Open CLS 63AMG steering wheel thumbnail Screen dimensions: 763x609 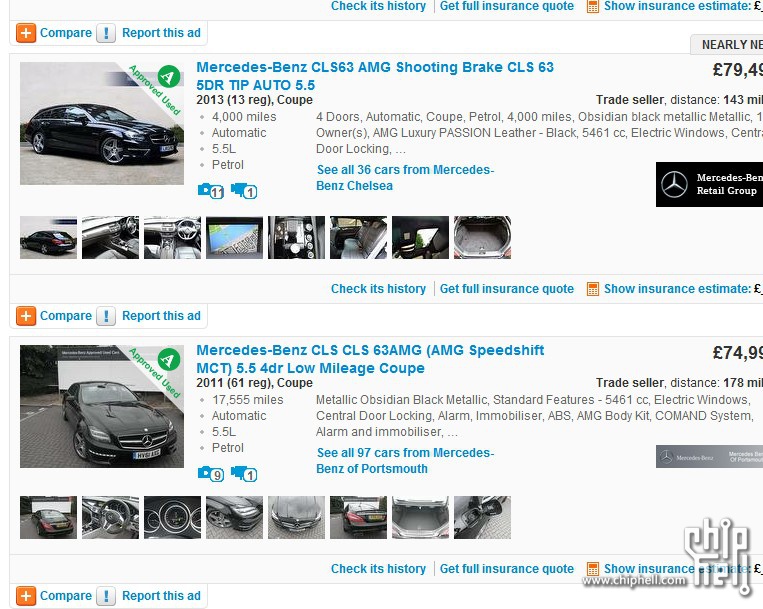point(110,518)
